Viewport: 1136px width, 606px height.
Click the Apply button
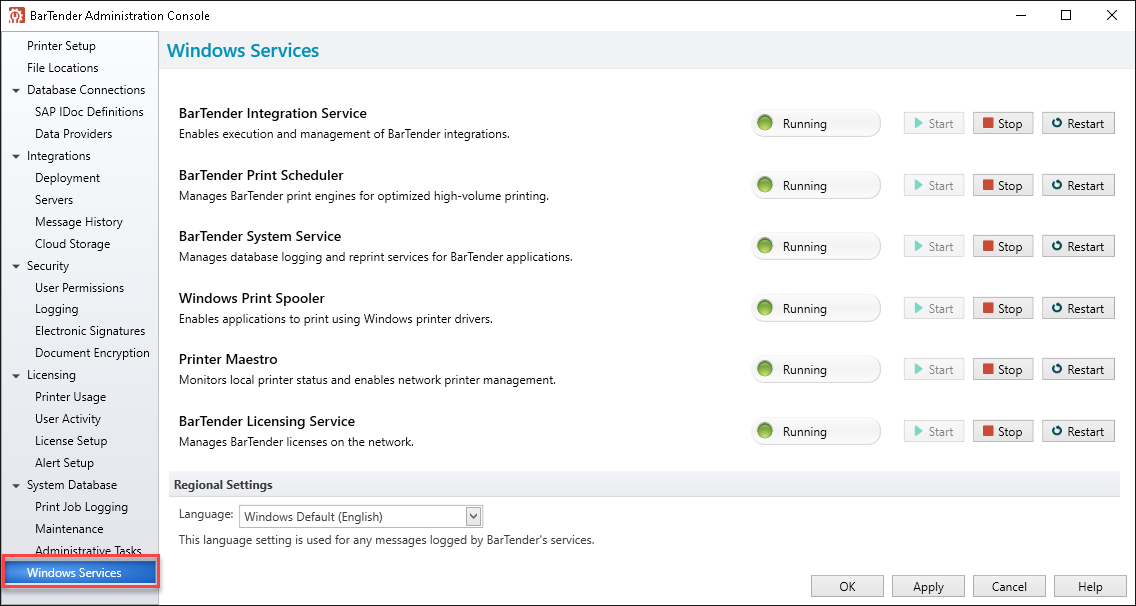[928, 586]
